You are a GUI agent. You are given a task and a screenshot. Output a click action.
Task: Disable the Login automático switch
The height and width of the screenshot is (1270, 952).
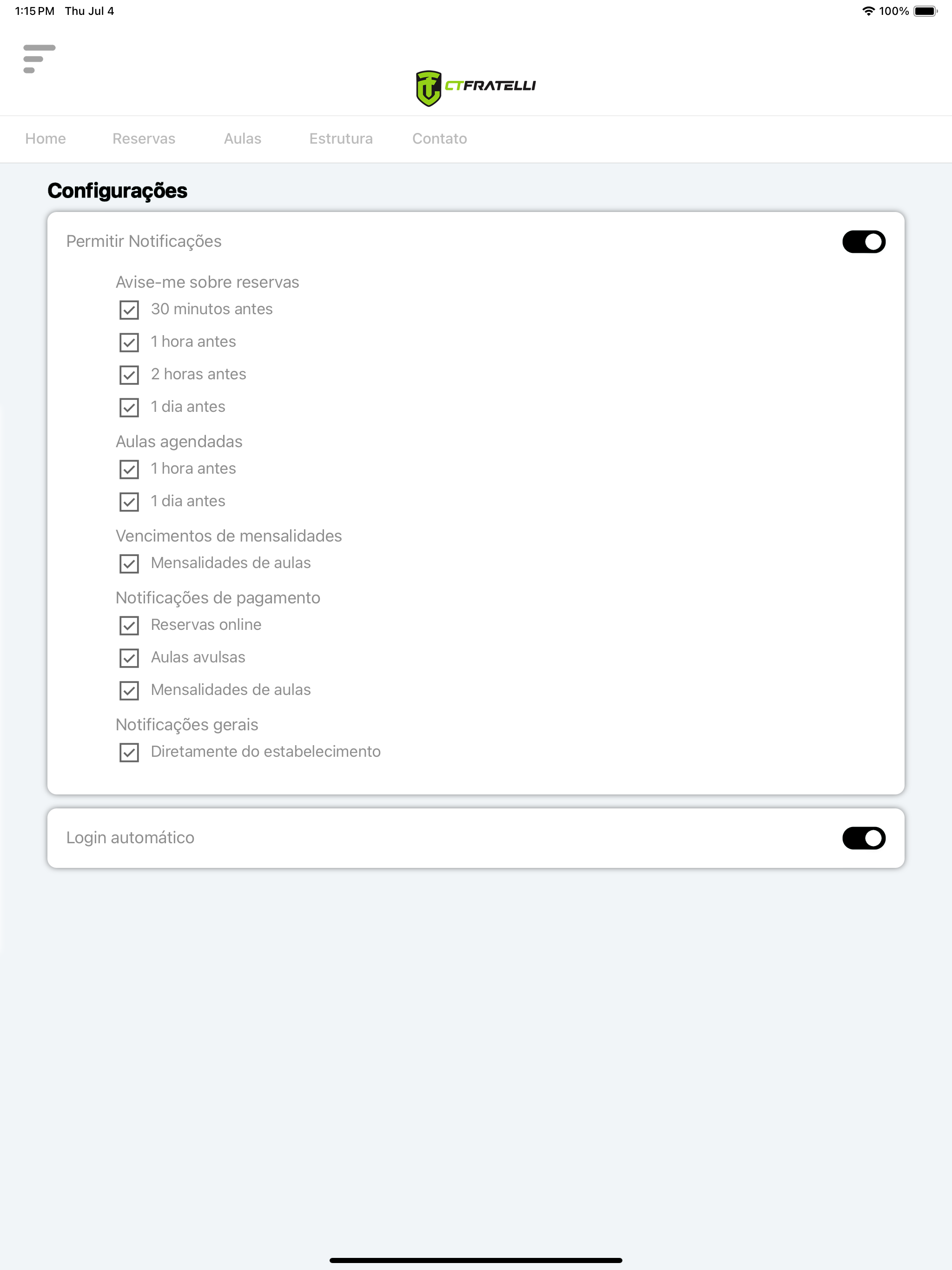coord(864,838)
